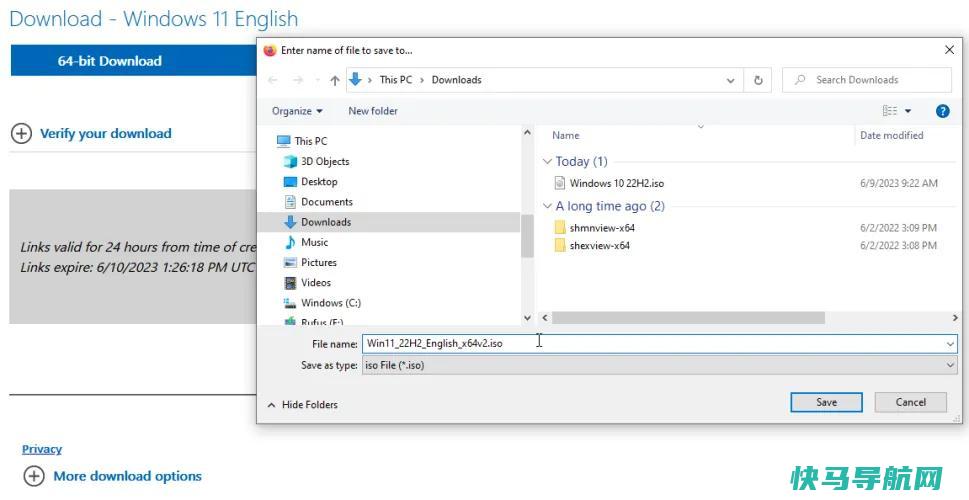
Task: Select 3D Objects in the navigation tree
Action: coord(325,161)
